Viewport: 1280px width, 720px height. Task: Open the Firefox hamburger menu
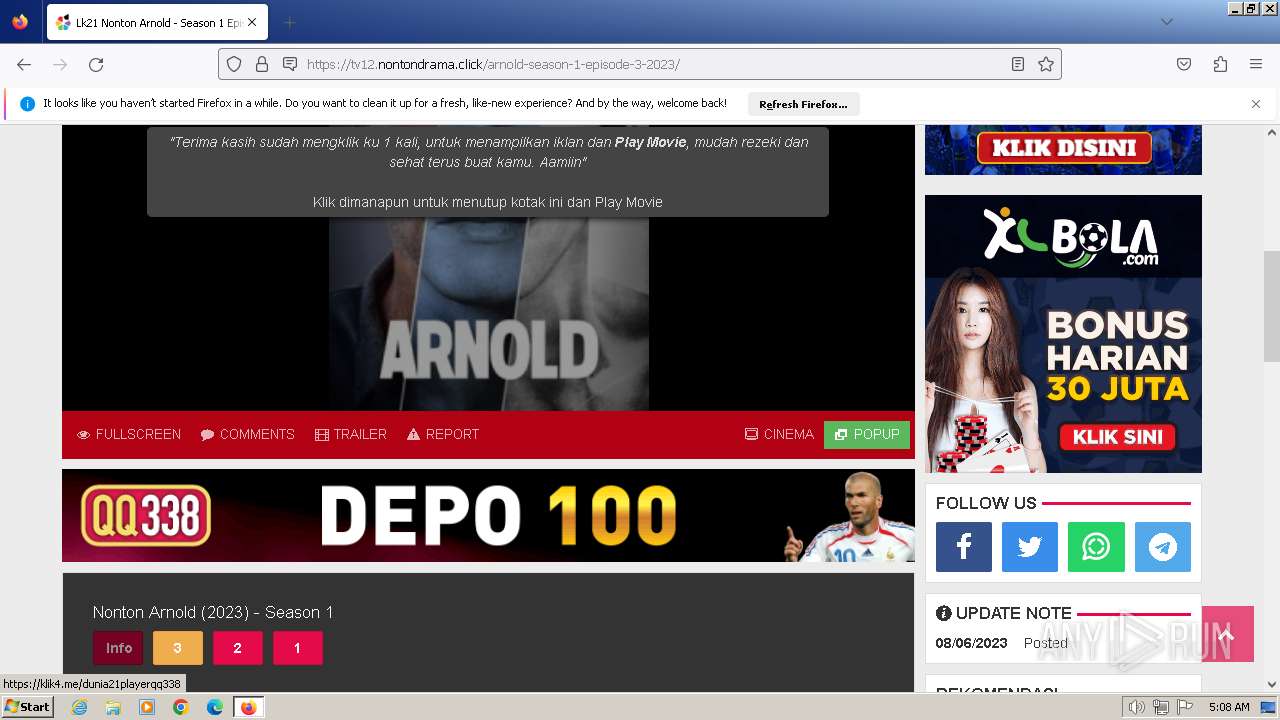[x=1256, y=64]
